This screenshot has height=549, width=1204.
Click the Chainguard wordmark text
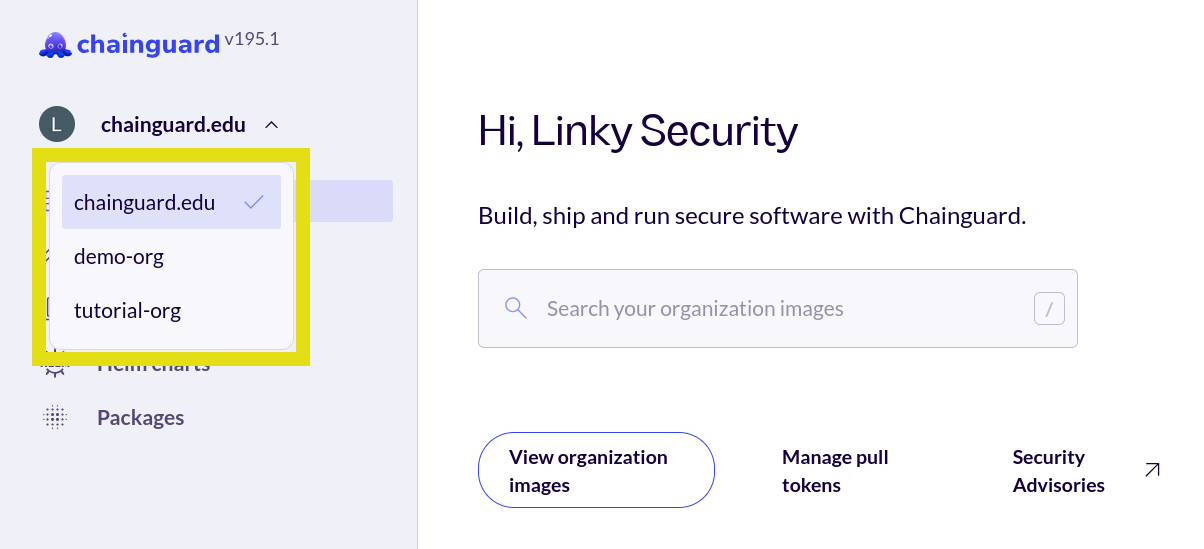[148, 45]
